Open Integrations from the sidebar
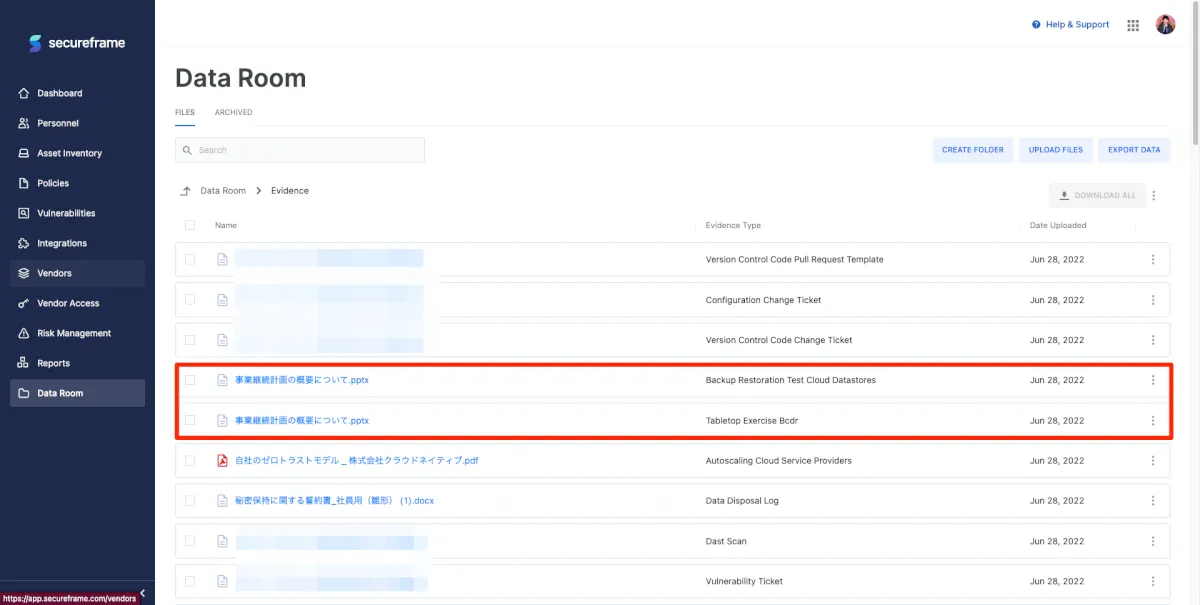1200x605 pixels. point(62,243)
